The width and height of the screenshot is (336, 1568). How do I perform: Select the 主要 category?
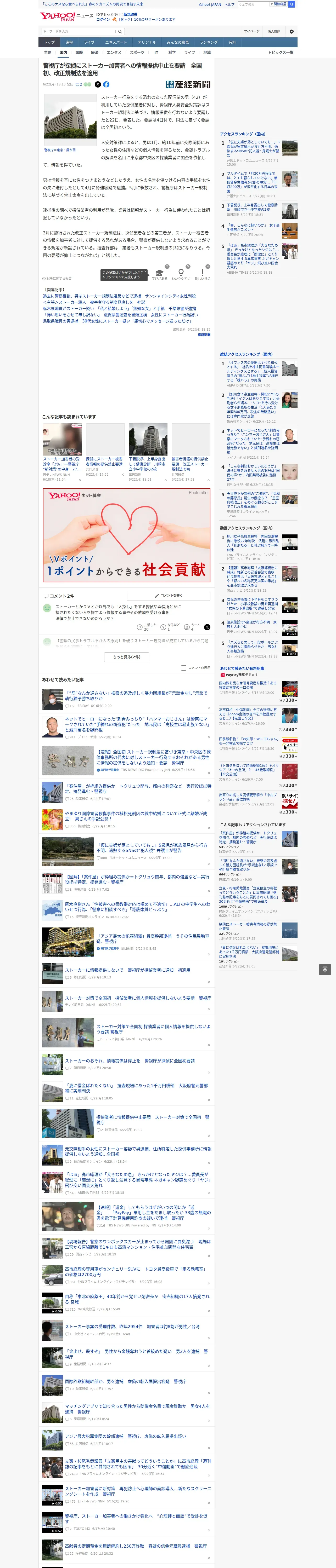[x=48, y=52]
